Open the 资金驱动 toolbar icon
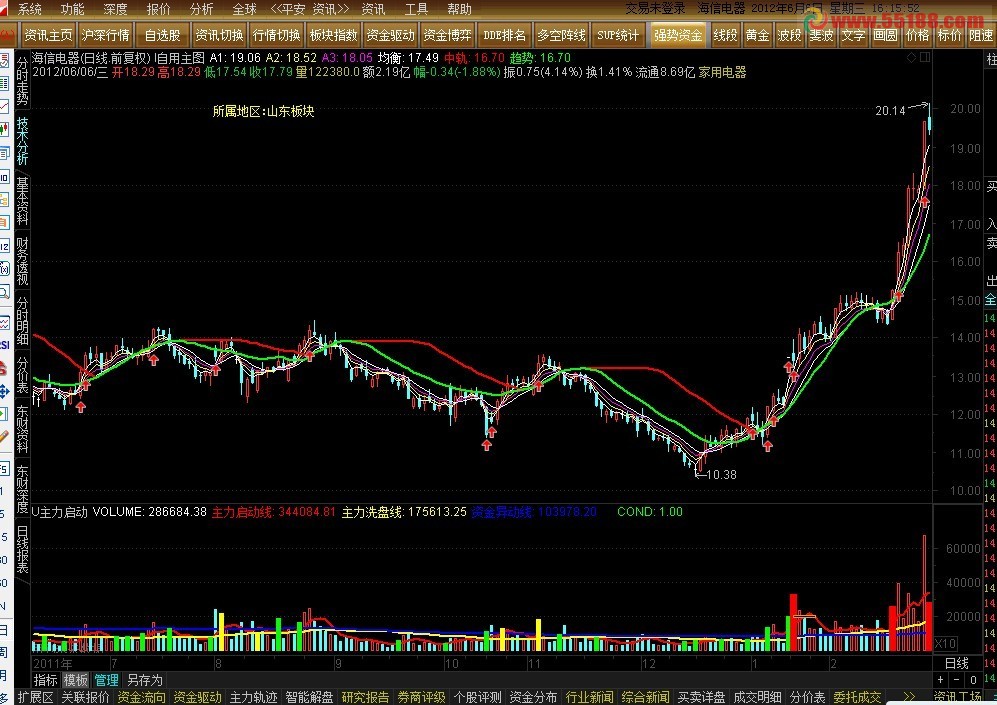 click(x=390, y=33)
